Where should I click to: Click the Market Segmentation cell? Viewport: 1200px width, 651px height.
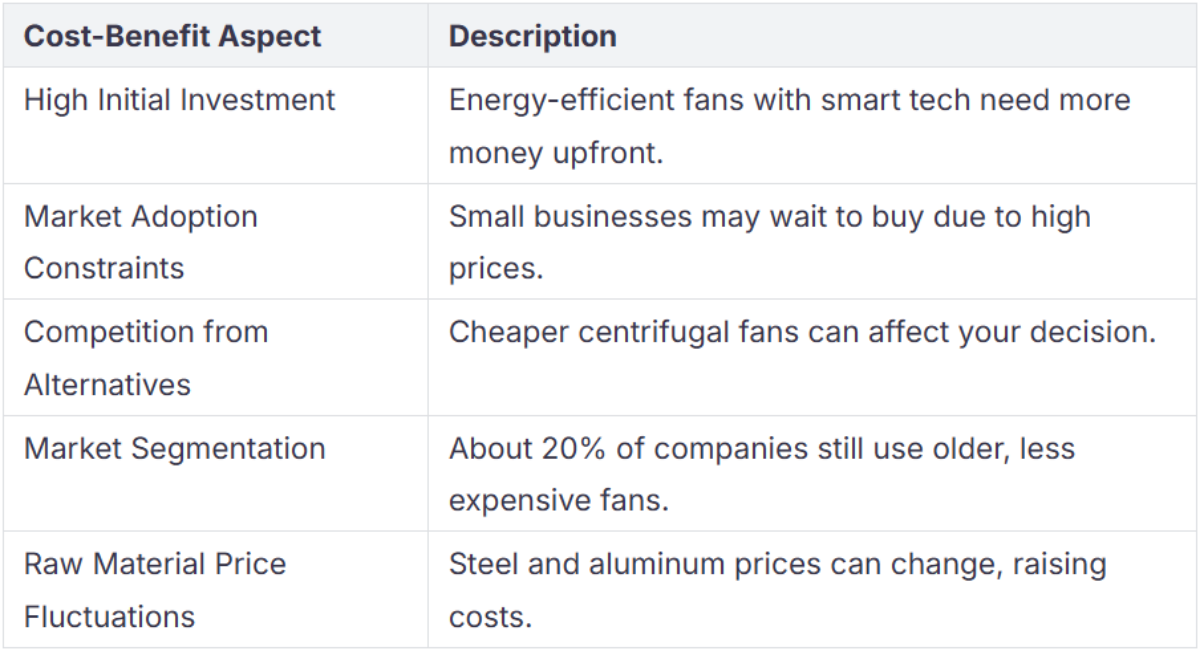point(175,448)
